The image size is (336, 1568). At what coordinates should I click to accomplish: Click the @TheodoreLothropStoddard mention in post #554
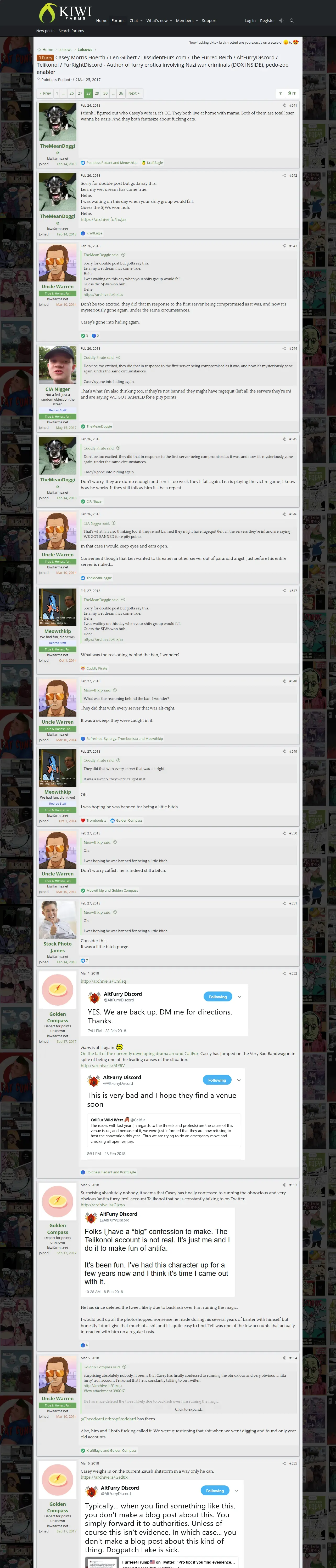click(109, 1419)
